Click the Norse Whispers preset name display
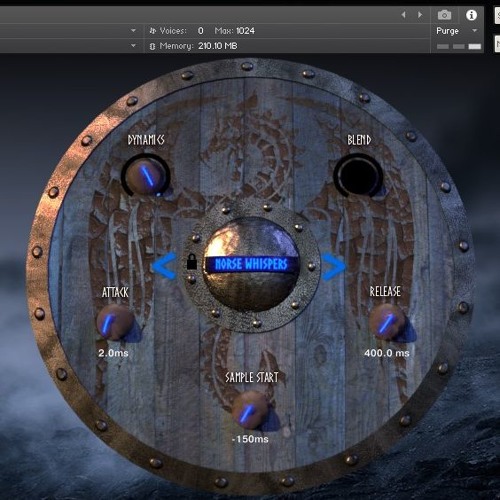 251,264
